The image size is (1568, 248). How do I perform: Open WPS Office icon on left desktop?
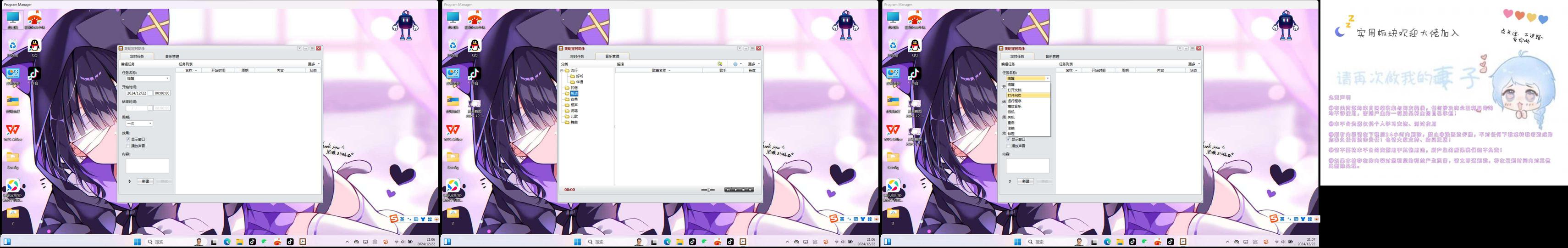[x=13, y=132]
